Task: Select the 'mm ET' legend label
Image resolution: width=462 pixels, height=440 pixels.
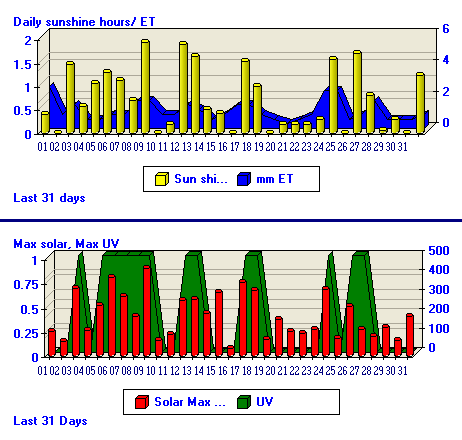Action: coord(275,179)
